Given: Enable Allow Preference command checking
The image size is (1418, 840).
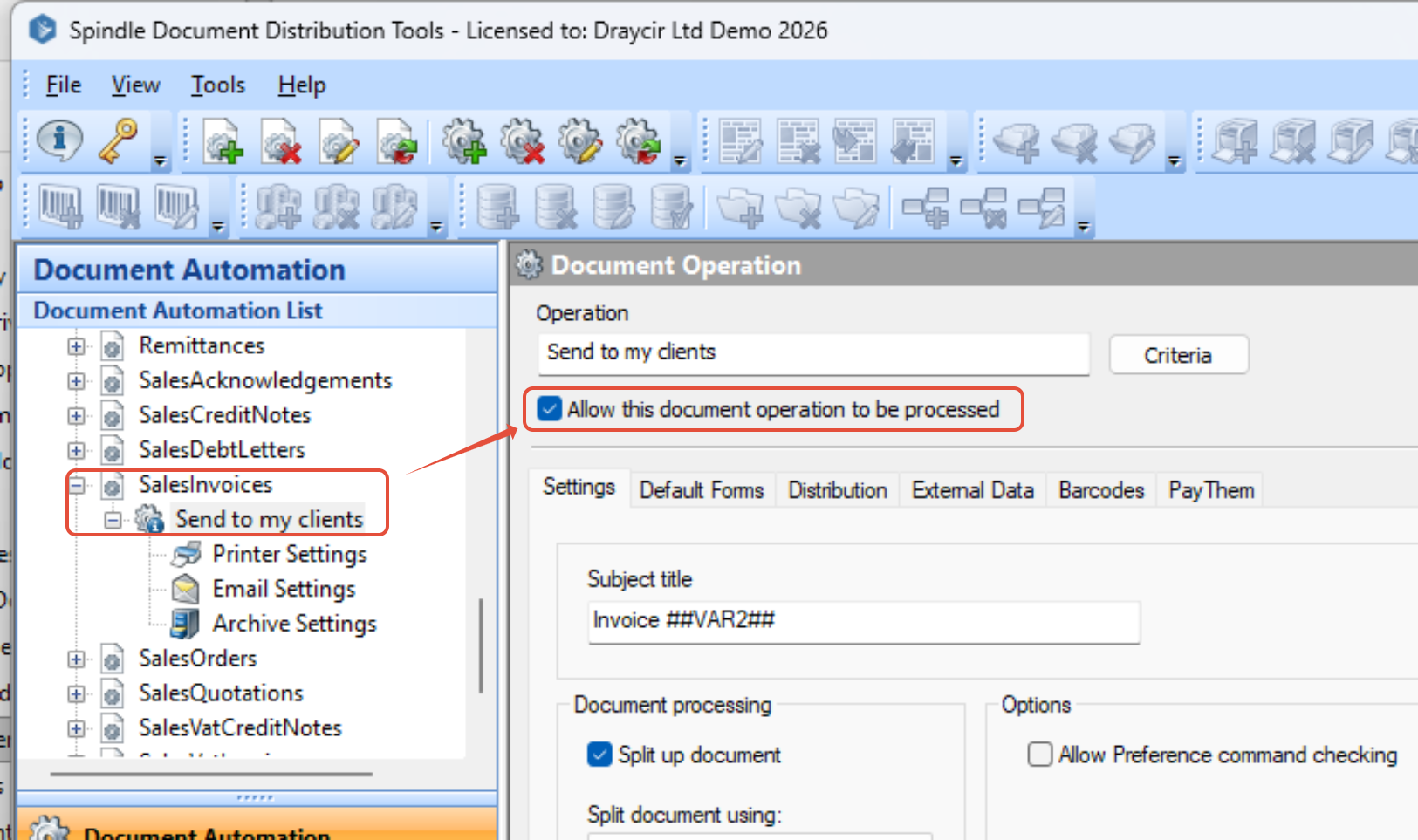Looking at the screenshot, I should [1039, 754].
